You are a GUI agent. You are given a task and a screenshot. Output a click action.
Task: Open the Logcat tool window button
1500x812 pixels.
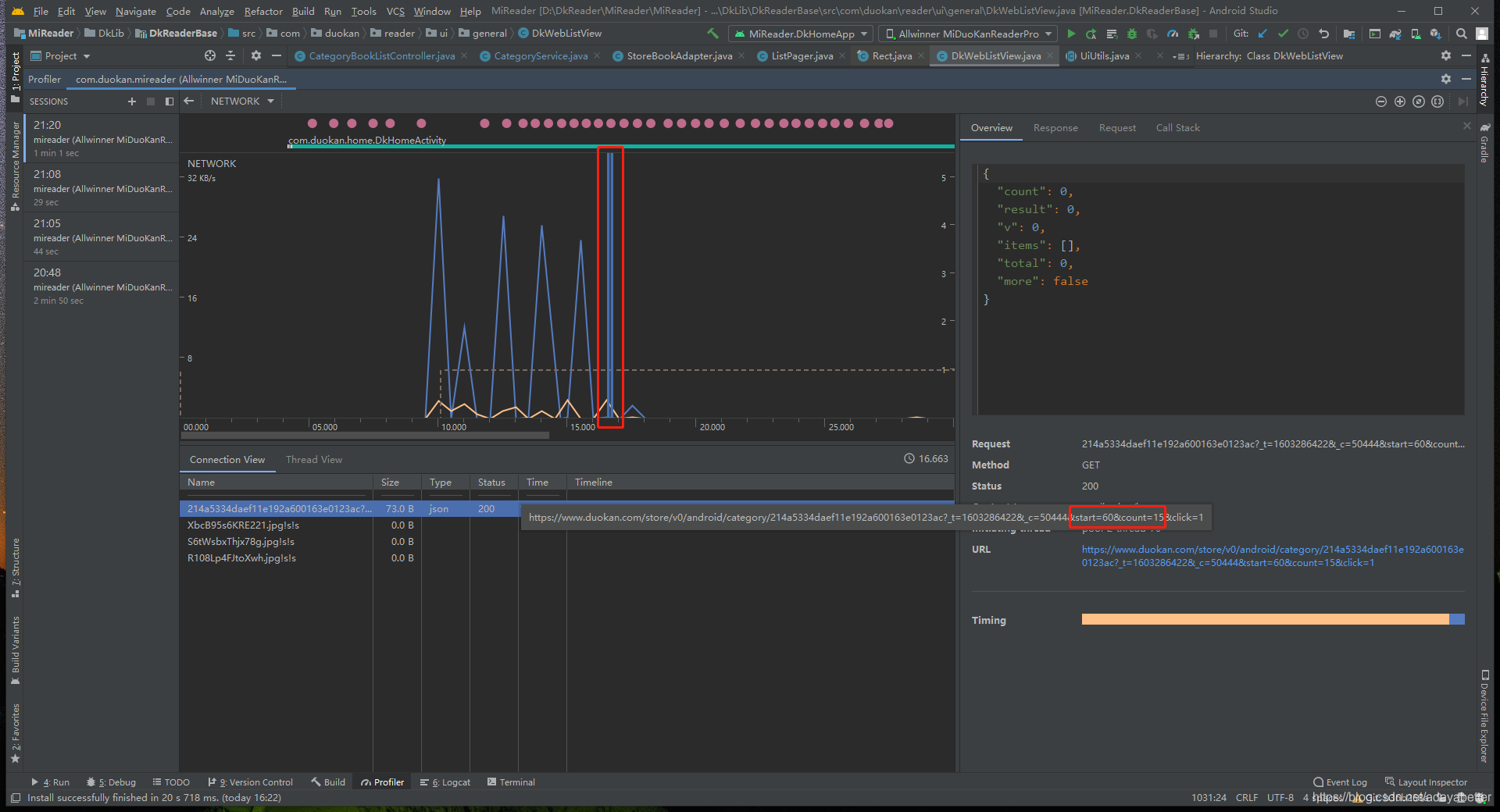tap(445, 782)
